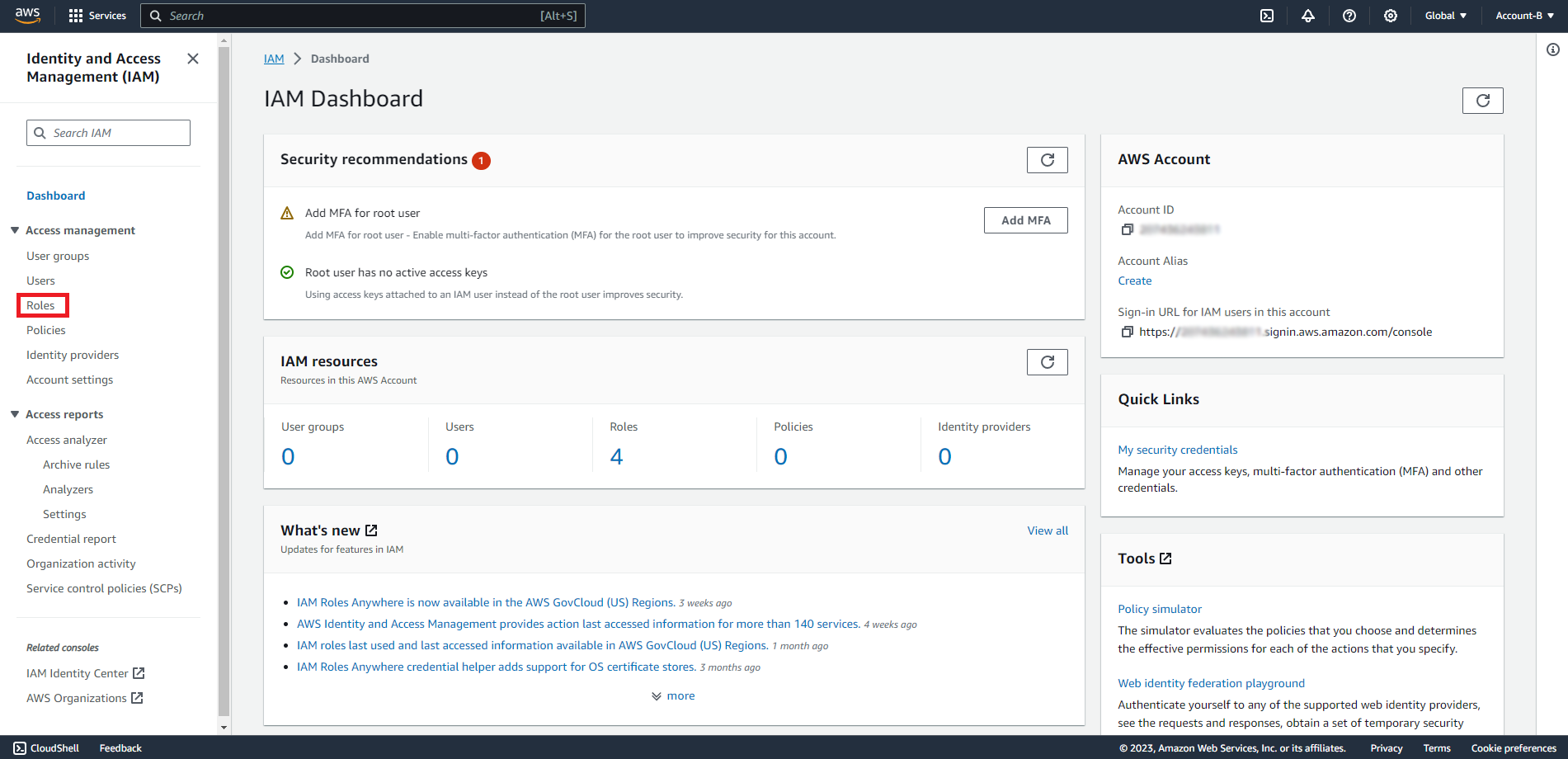The width and height of the screenshot is (1568, 759).
Task: Open Account settings in sidebar
Action: pyautogui.click(x=70, y=379)
